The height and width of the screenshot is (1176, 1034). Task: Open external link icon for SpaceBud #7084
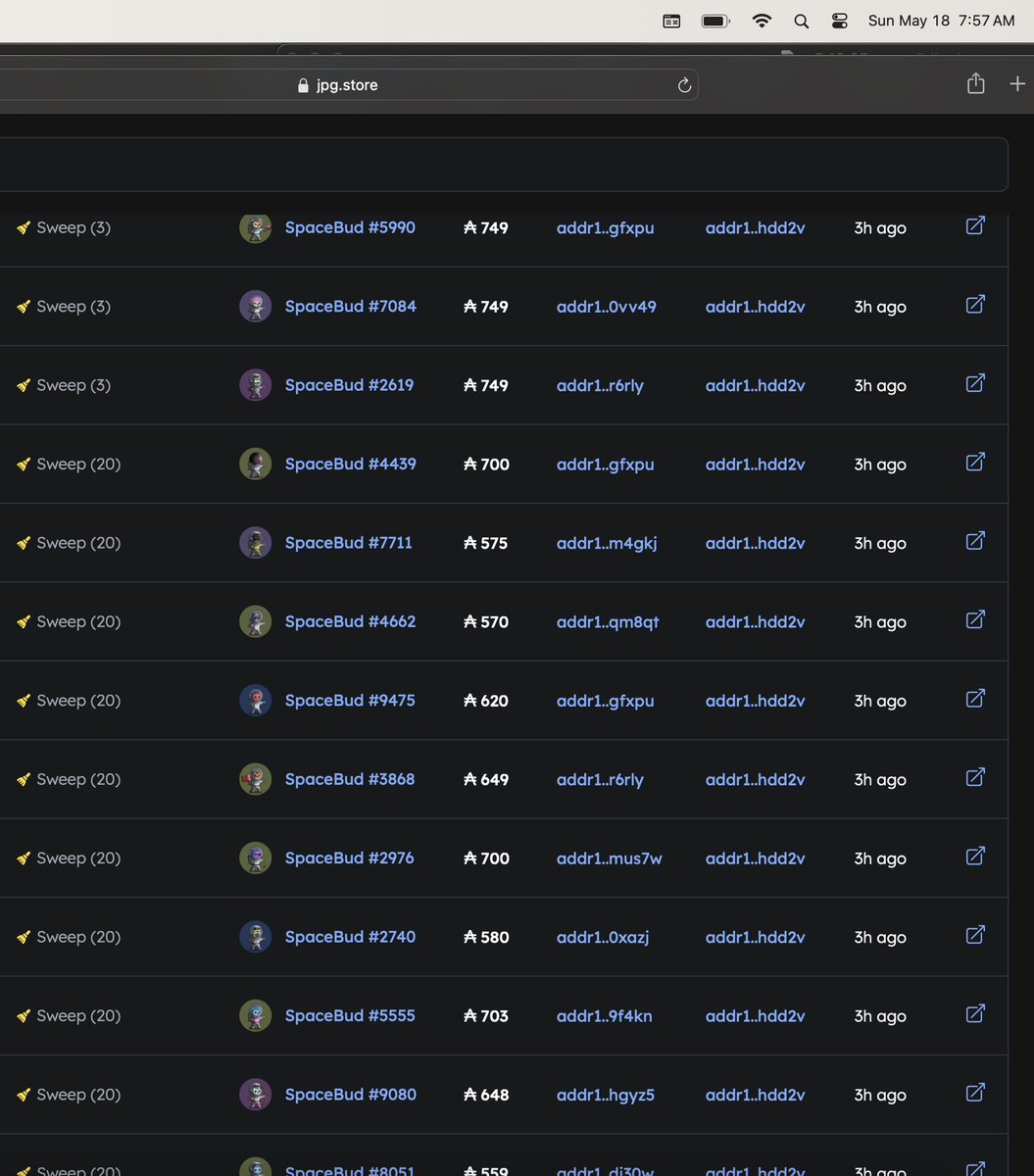pos(975,304)
